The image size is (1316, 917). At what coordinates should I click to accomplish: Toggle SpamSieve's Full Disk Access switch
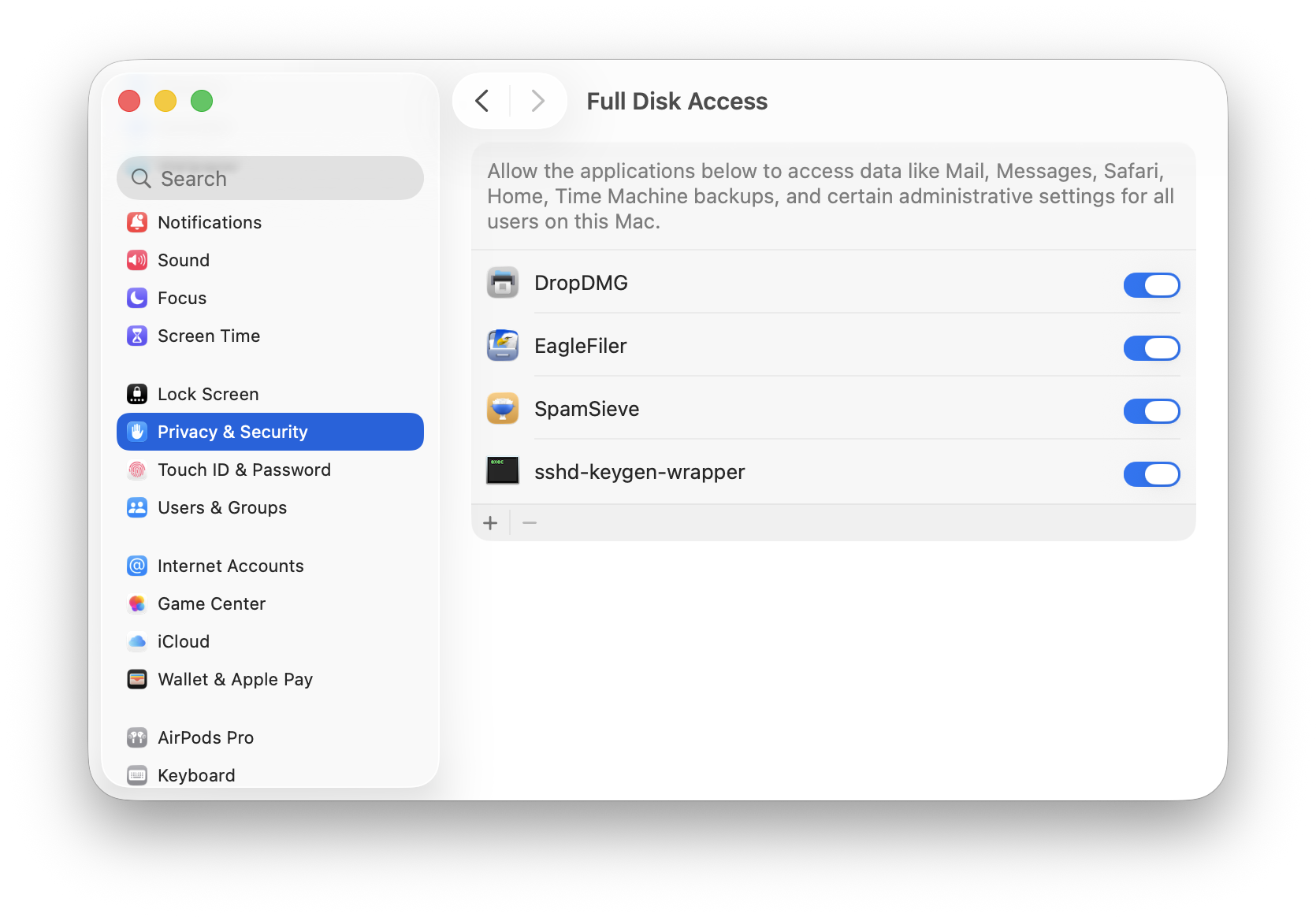(x=1152, y=410)
